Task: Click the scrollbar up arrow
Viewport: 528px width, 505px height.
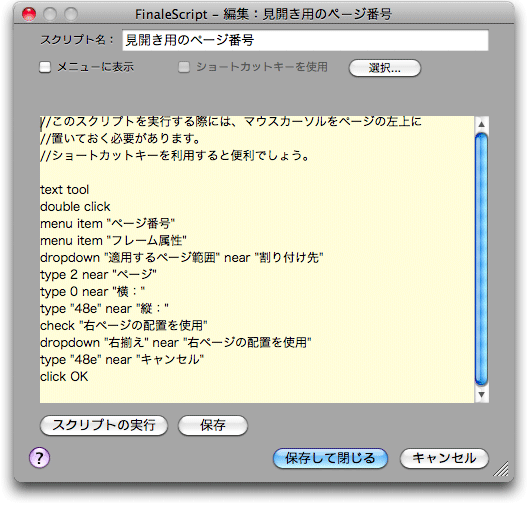Action: 482,124
